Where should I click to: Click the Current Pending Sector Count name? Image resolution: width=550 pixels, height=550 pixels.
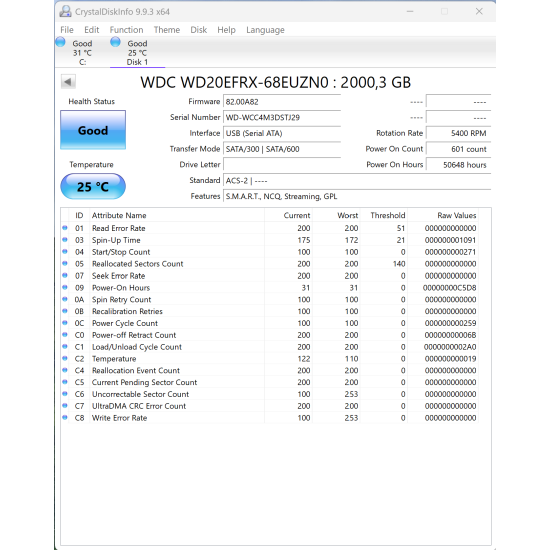(145, 382)
